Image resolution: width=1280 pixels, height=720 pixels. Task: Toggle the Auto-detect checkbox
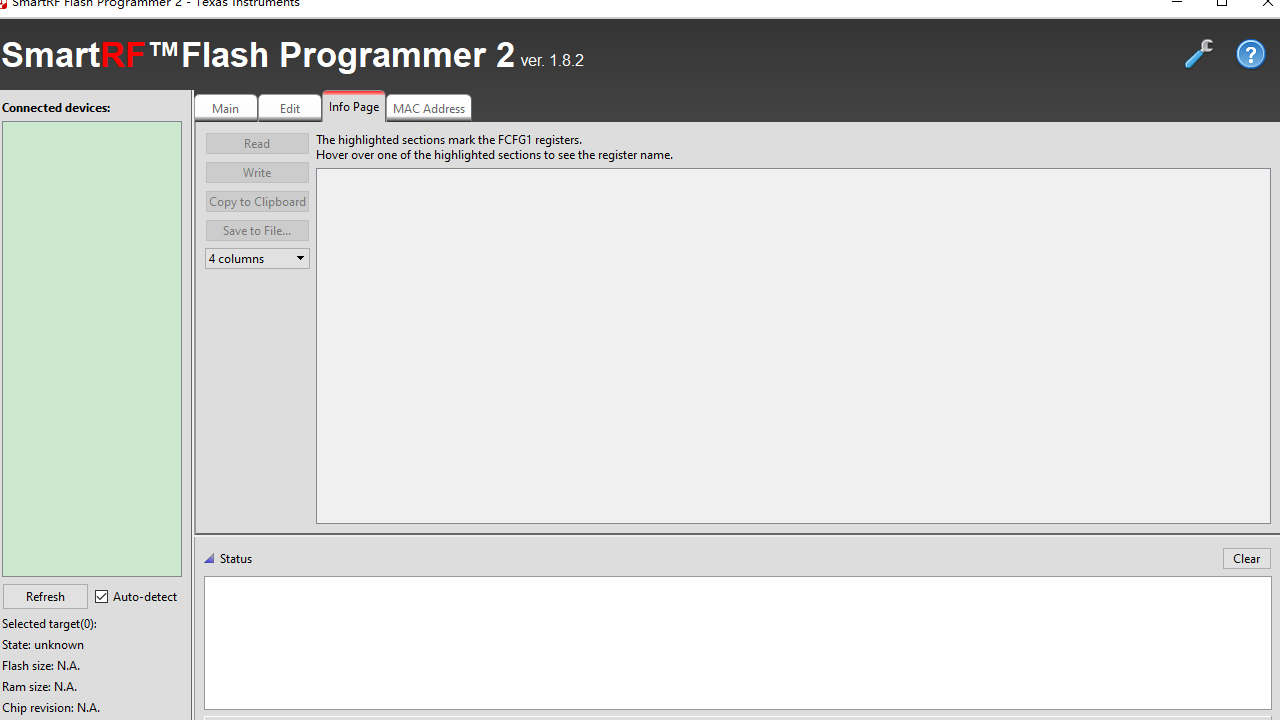101,596
